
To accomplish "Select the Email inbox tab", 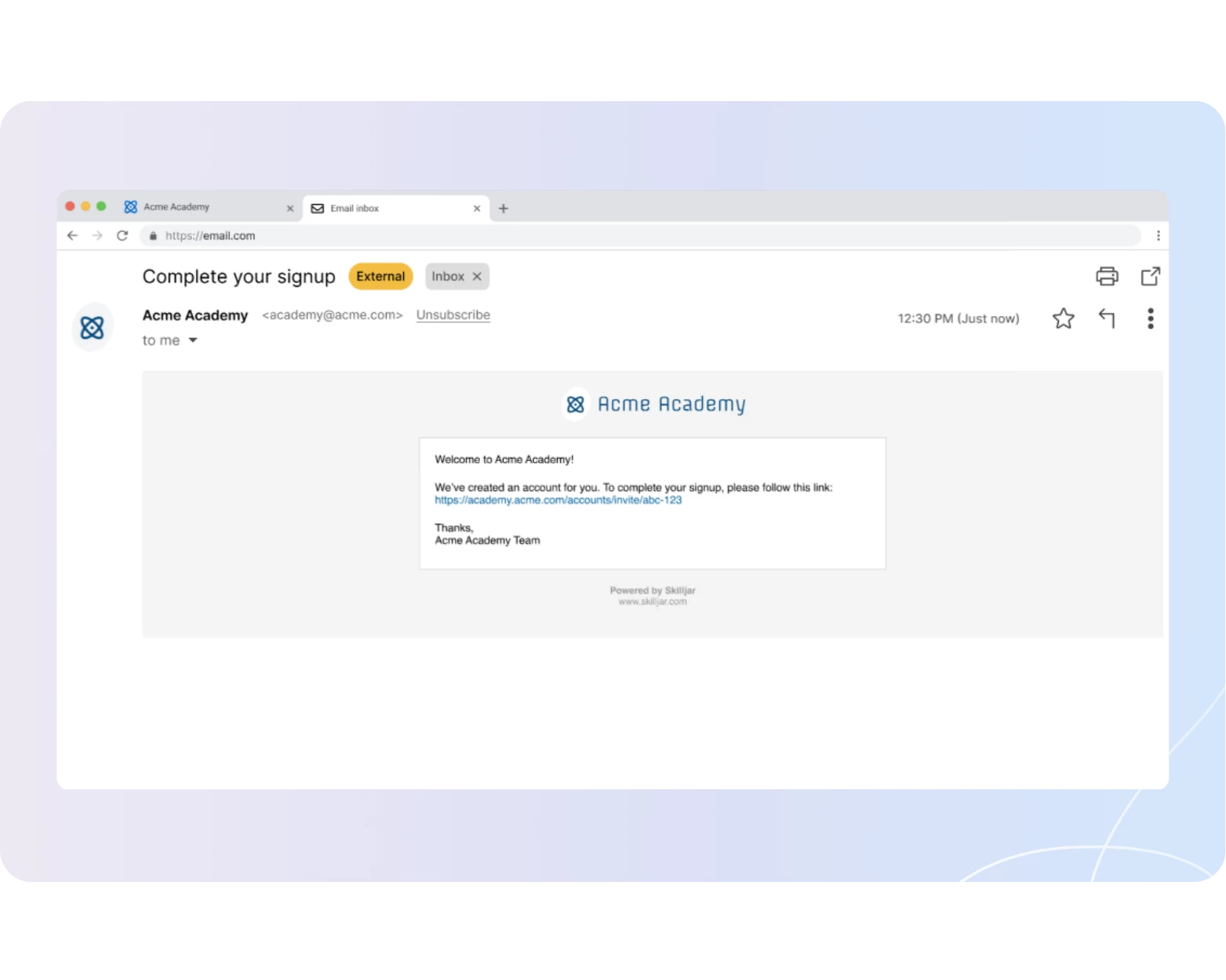I will (395, 208).
